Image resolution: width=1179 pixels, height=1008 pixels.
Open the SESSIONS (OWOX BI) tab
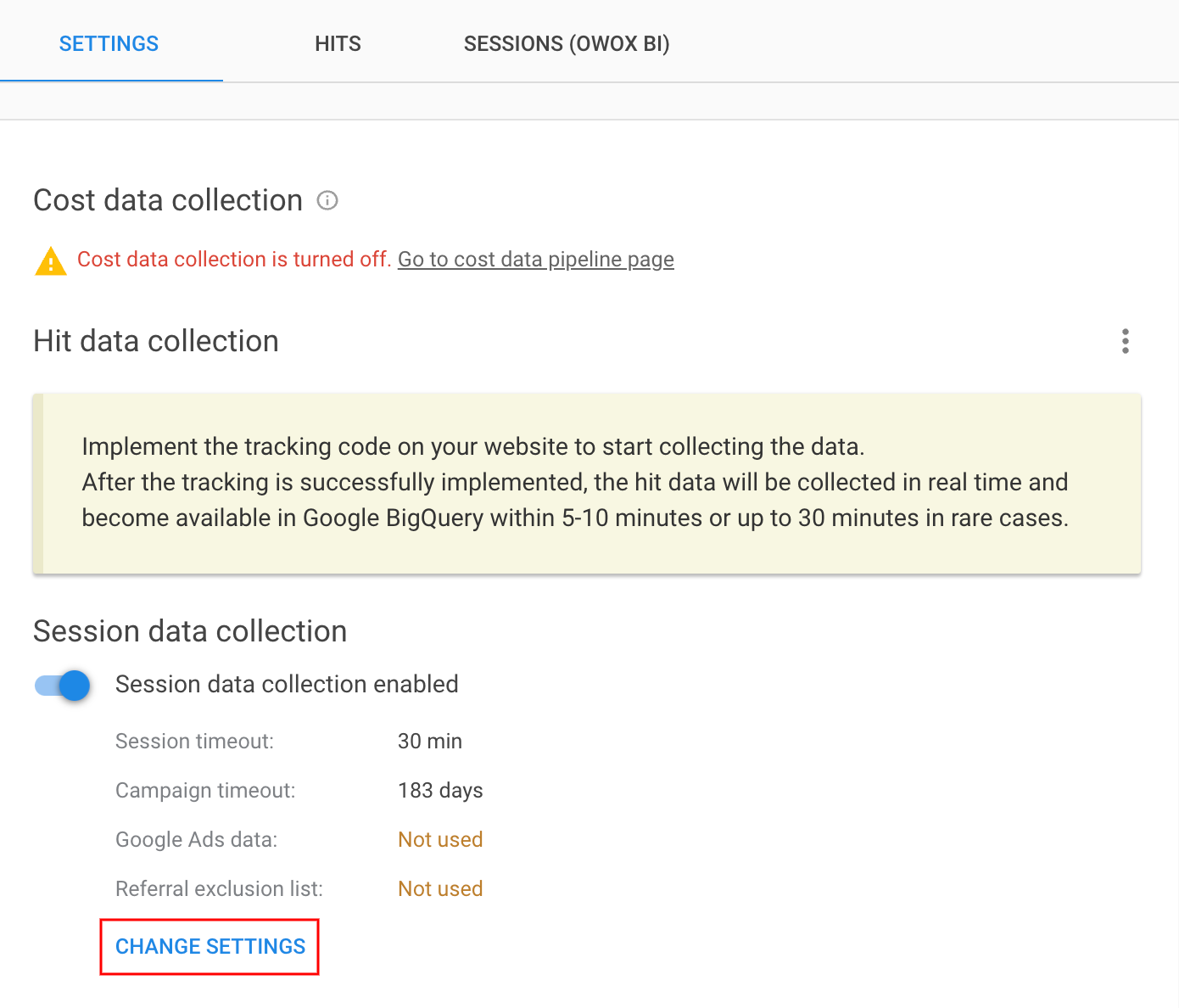click(567, 43)
